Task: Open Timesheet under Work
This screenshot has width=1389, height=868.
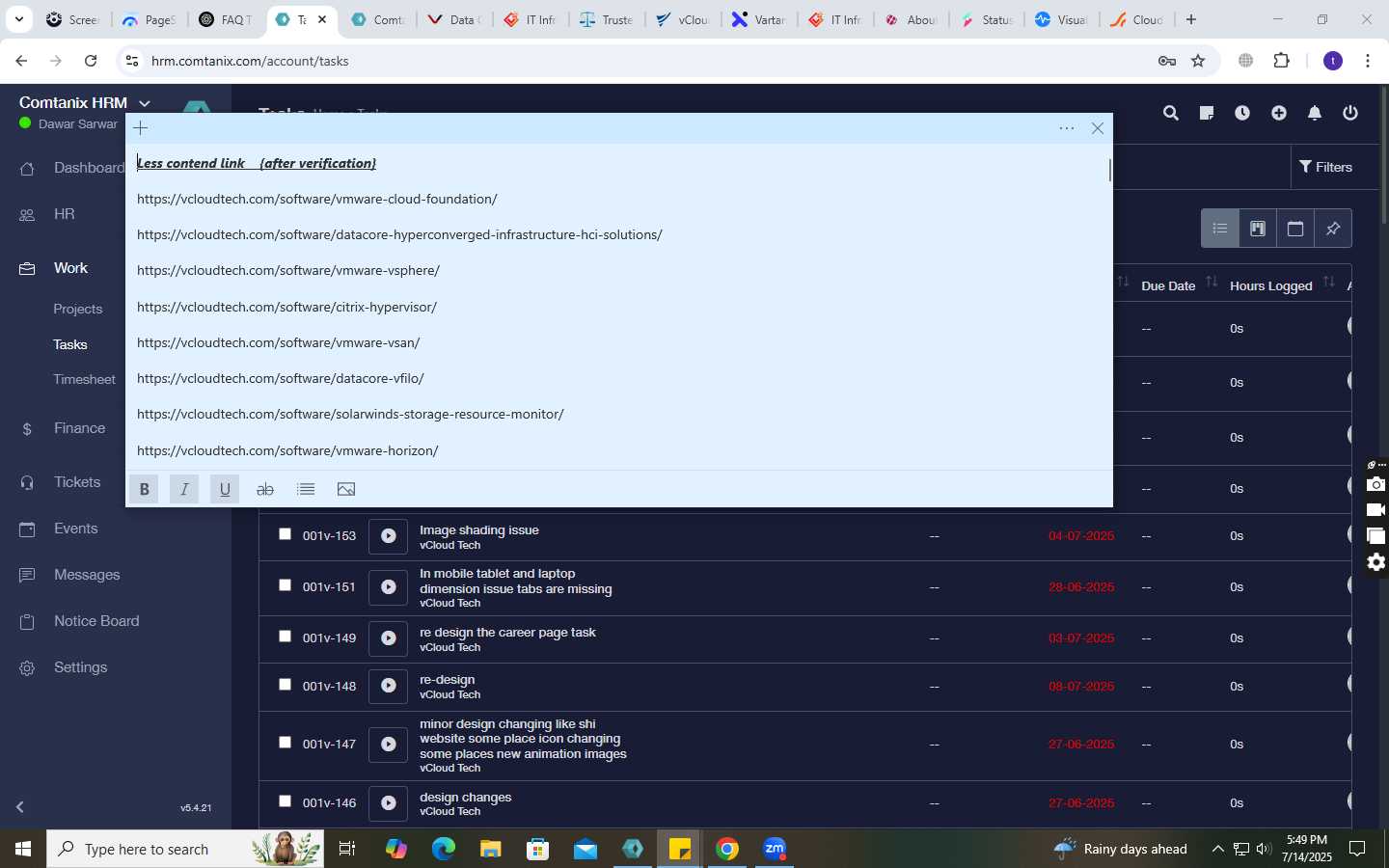Action: pos(84,380)
